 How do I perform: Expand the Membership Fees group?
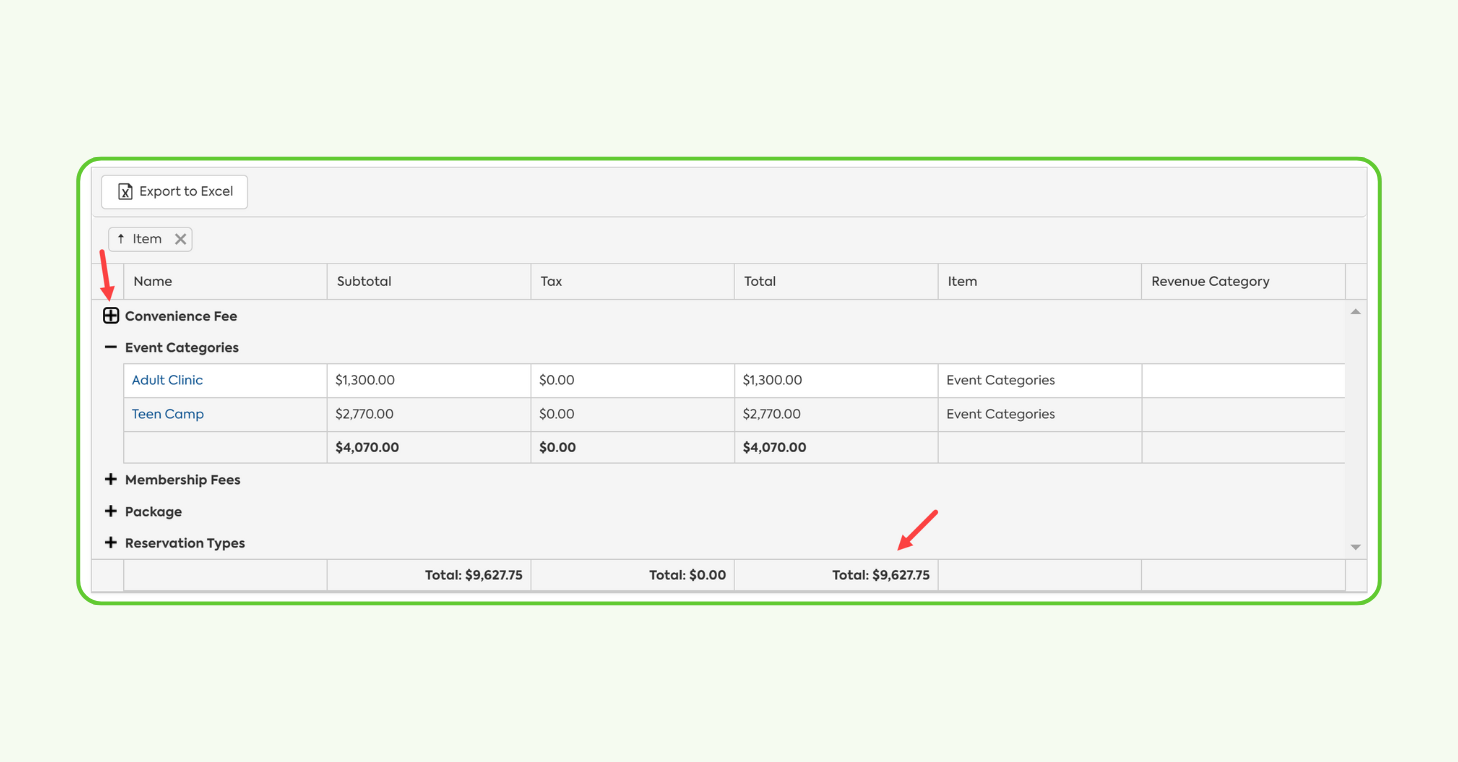(111, 479)
